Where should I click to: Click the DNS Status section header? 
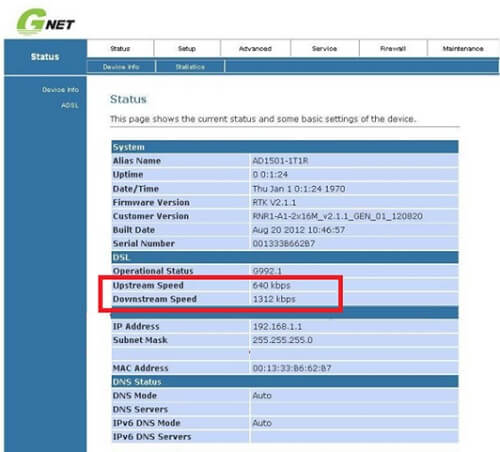point(285,382)
